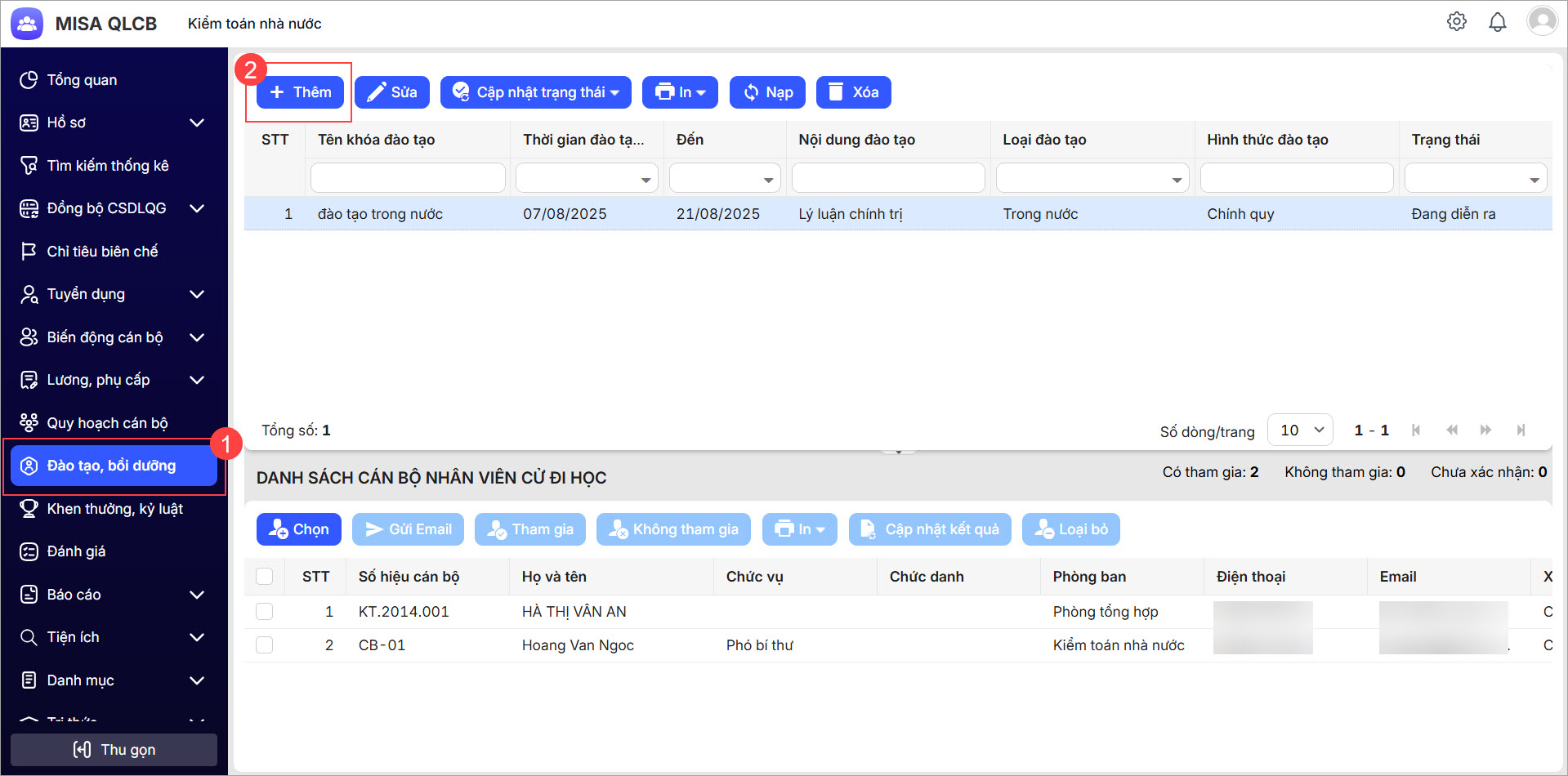Click the Sửa pencil button
This screenshot has width=1568, height=776.
point(392,92)
